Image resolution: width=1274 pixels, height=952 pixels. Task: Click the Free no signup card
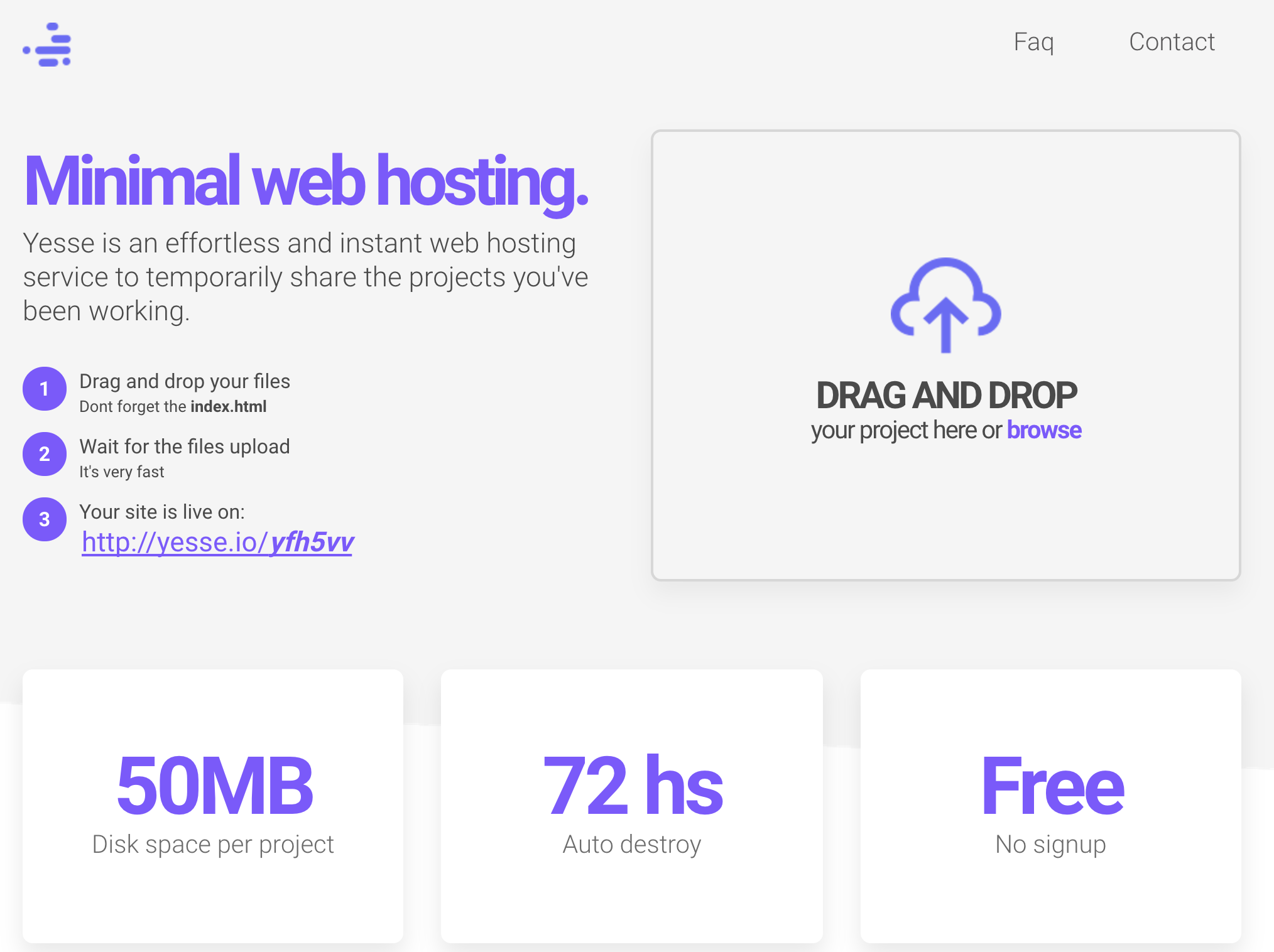tap(1051, 806)
